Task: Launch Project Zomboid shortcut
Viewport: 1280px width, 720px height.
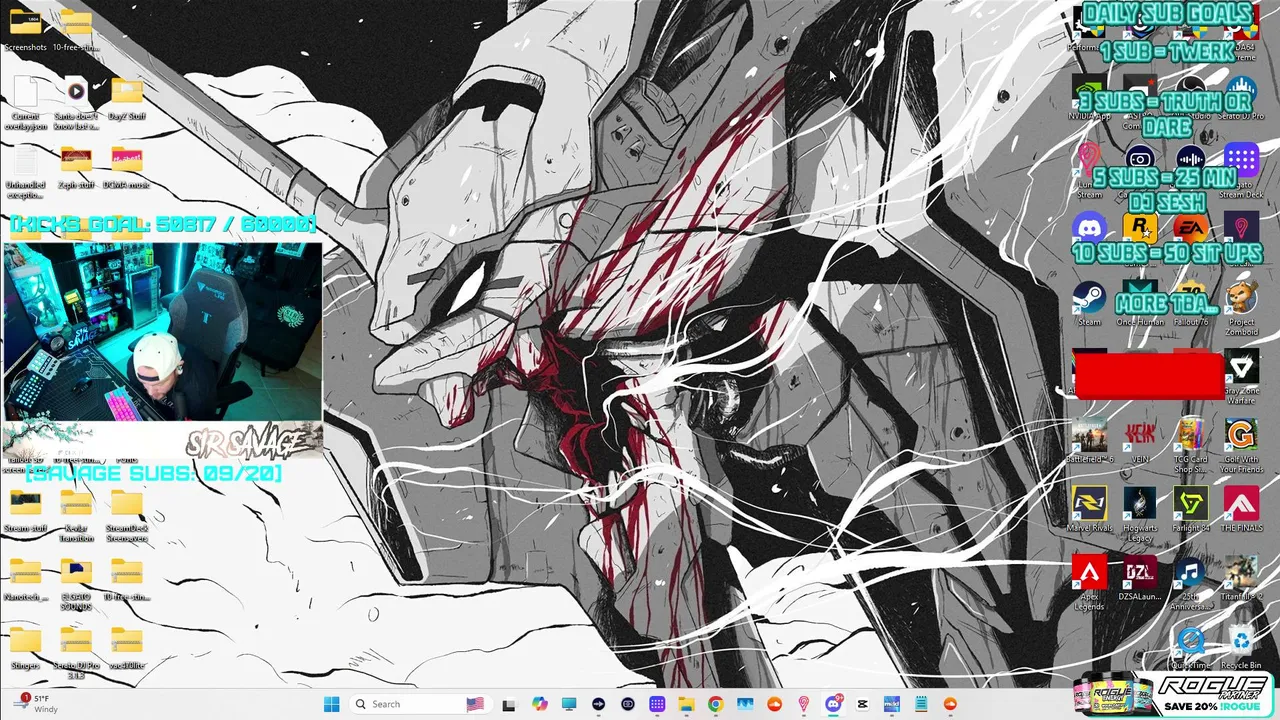Action: coord(1241,309)
